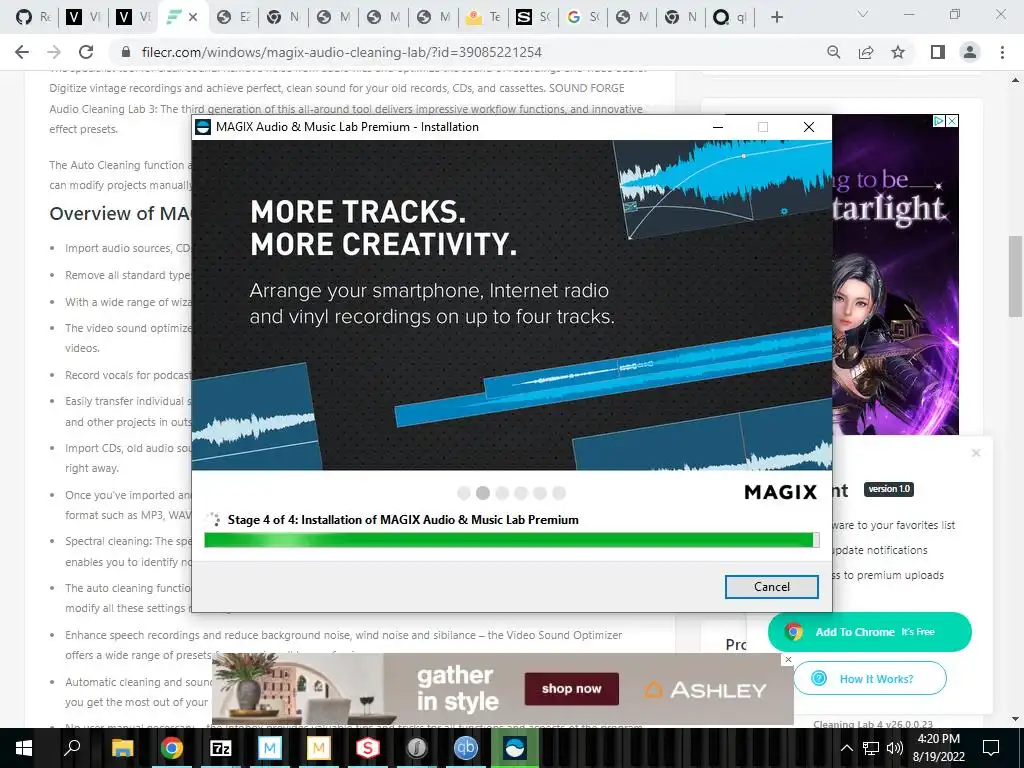The image size is (1024, 768).
Task: Click 'Record vocals for podcast' bullet text
Action: click(128, 375)
